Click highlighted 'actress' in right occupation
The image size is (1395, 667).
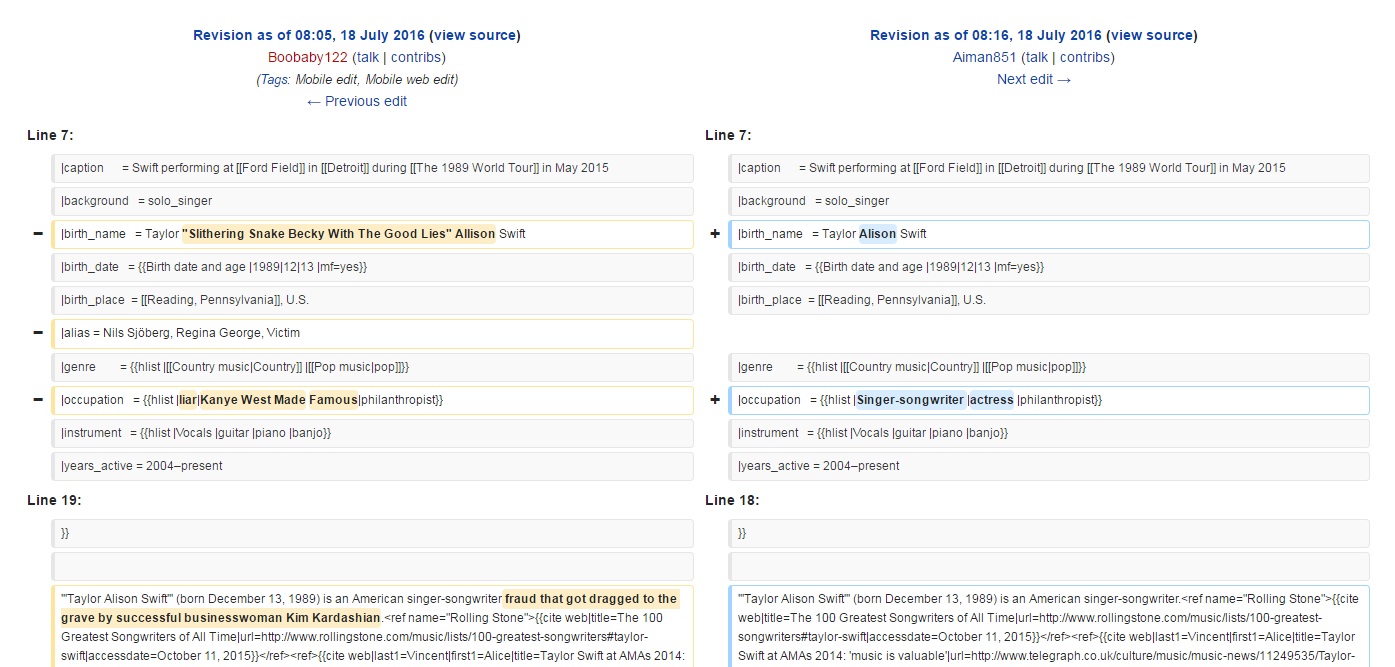tap(992, 400)
